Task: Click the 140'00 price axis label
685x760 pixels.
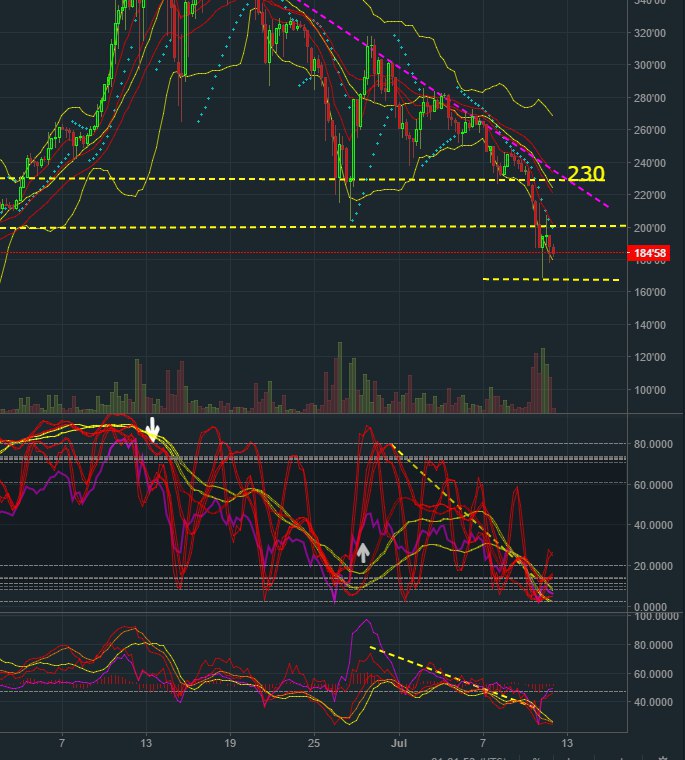Action: (x=650, y=325)
